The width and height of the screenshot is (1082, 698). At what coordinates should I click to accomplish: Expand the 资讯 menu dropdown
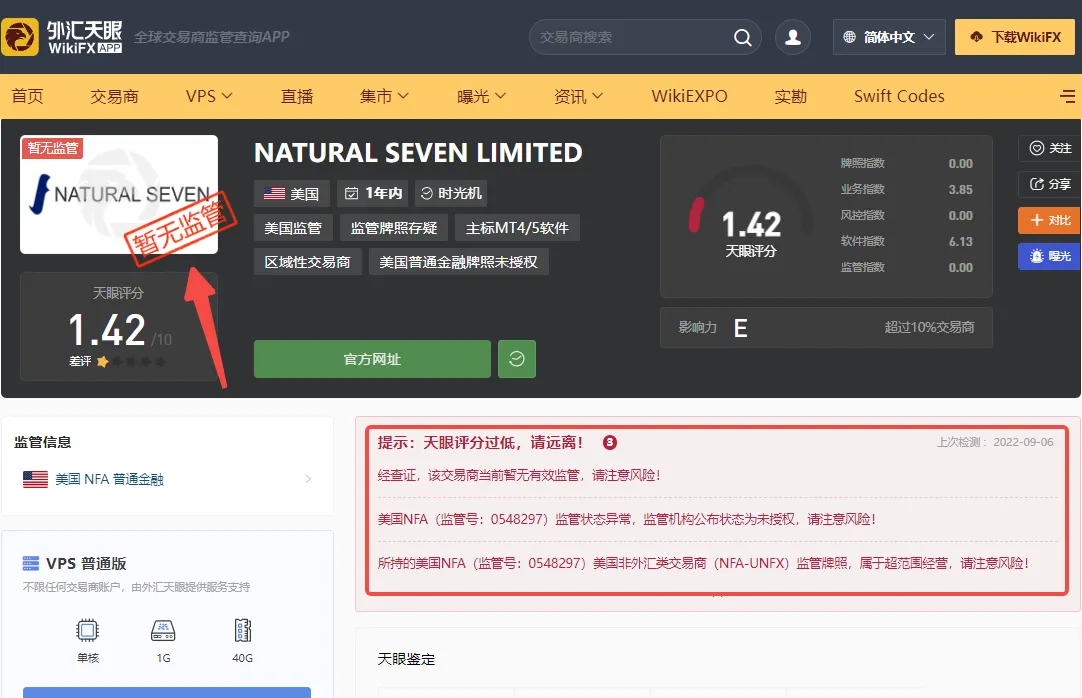(x=579, y=96)
